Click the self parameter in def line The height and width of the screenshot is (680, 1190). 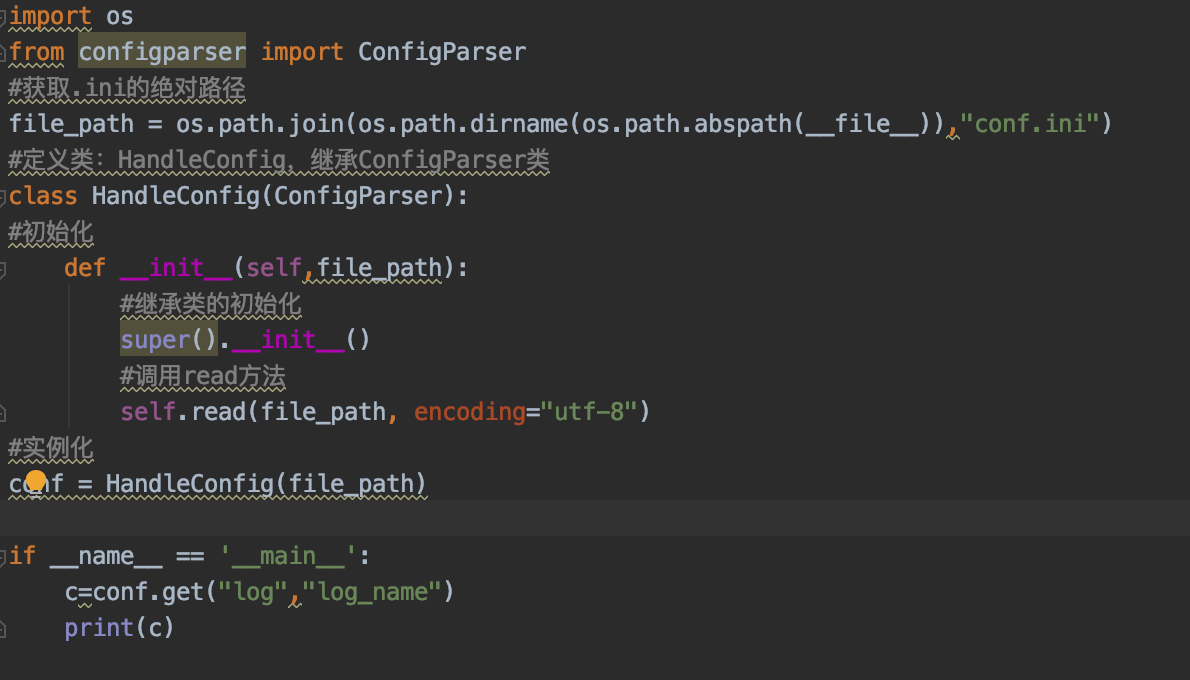click(274, 268)
